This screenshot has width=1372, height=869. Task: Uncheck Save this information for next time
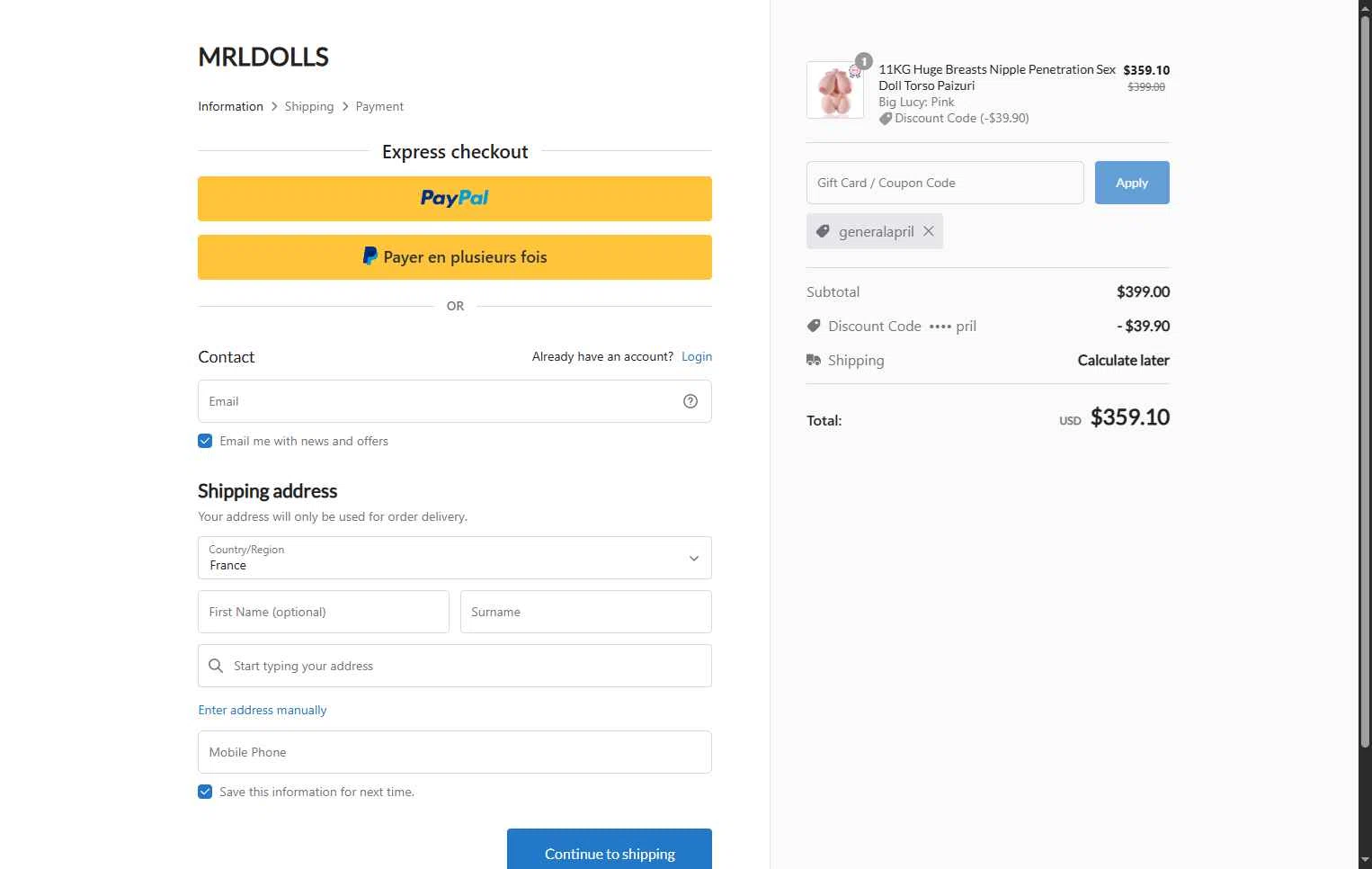205,792
